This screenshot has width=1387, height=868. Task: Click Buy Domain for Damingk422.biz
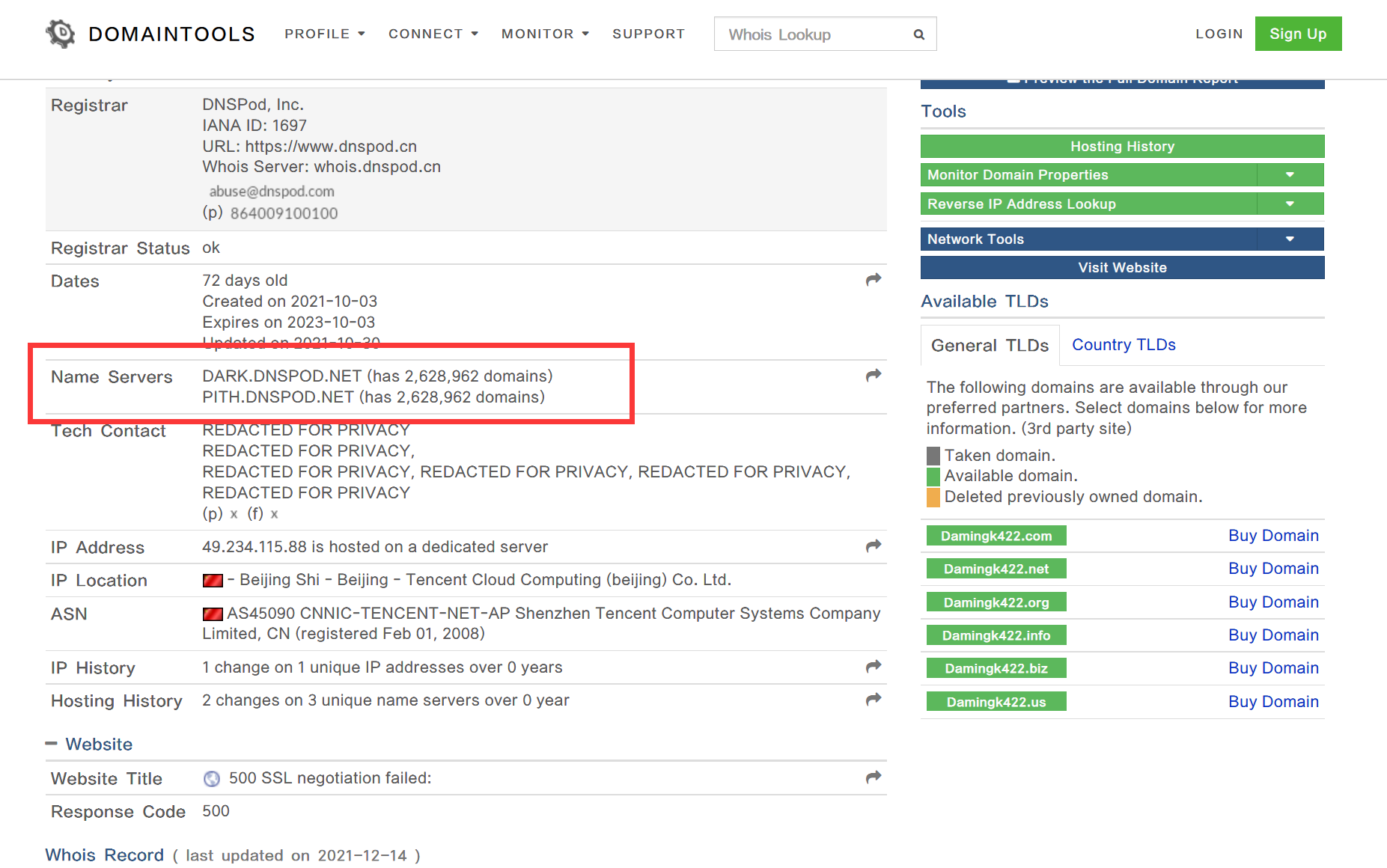click(x=1273, y=668)
